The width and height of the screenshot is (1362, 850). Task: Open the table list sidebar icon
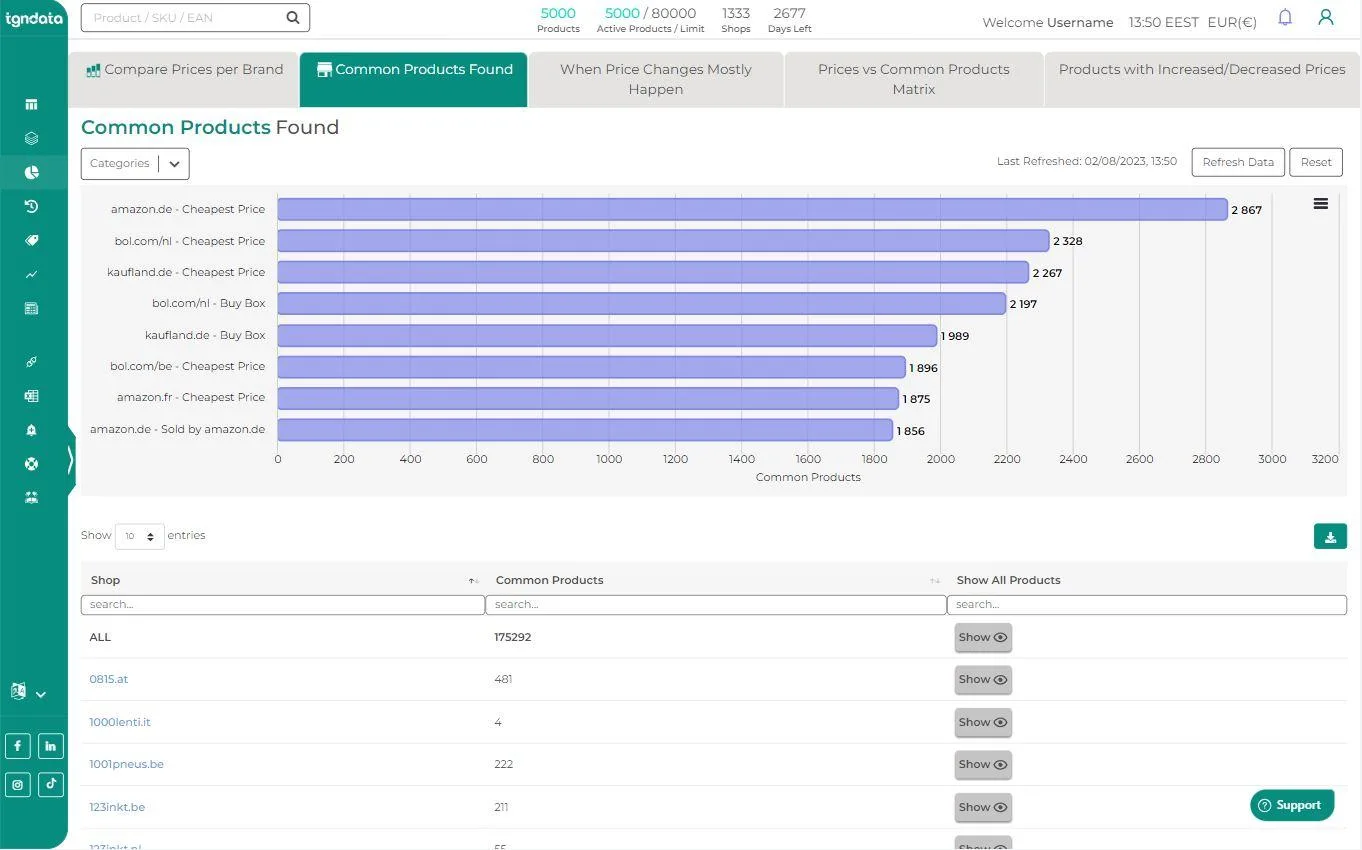(31, 308)
